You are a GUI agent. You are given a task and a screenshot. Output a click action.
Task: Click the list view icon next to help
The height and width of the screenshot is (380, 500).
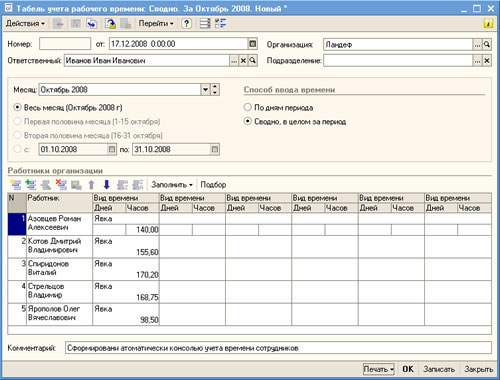click(205, 24)
